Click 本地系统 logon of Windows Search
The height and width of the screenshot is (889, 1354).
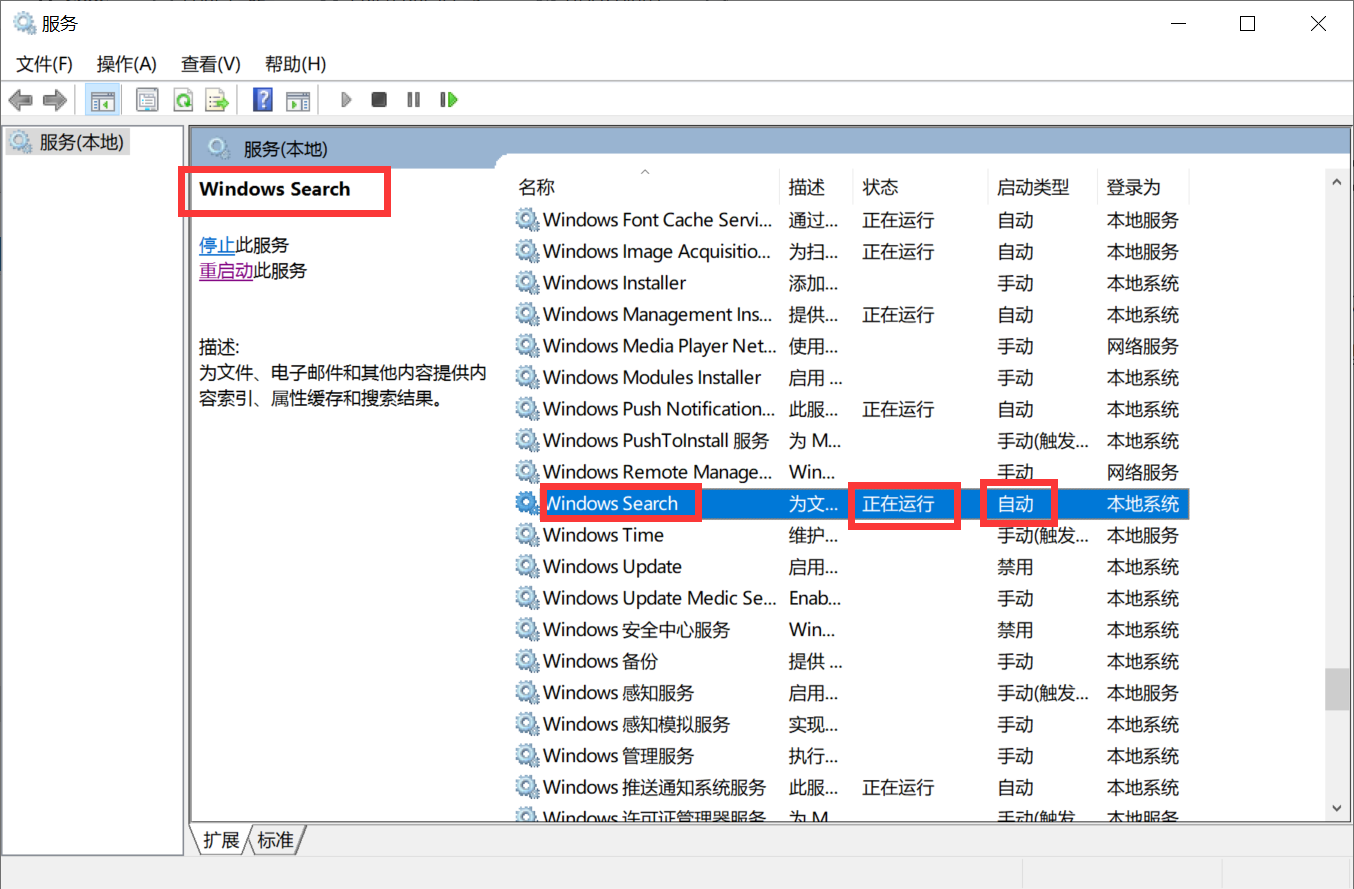(x=1142, y=504)
